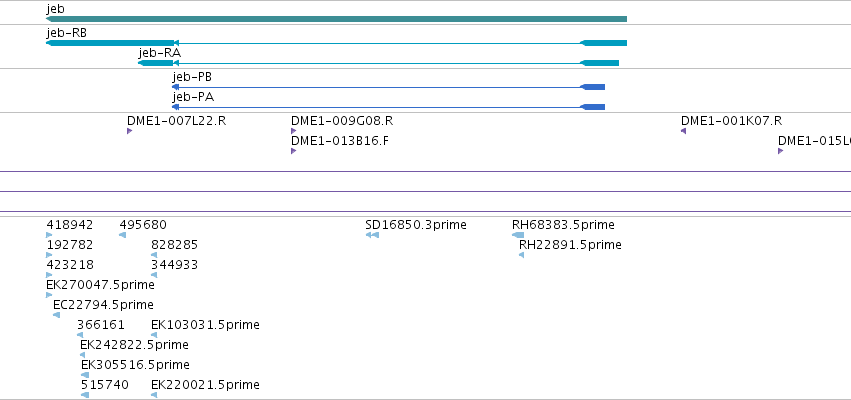This screenshot has height=400, width=851.
Task: Click the DME1-007L22.R arrow marker
Action: [x=130, y=131]
